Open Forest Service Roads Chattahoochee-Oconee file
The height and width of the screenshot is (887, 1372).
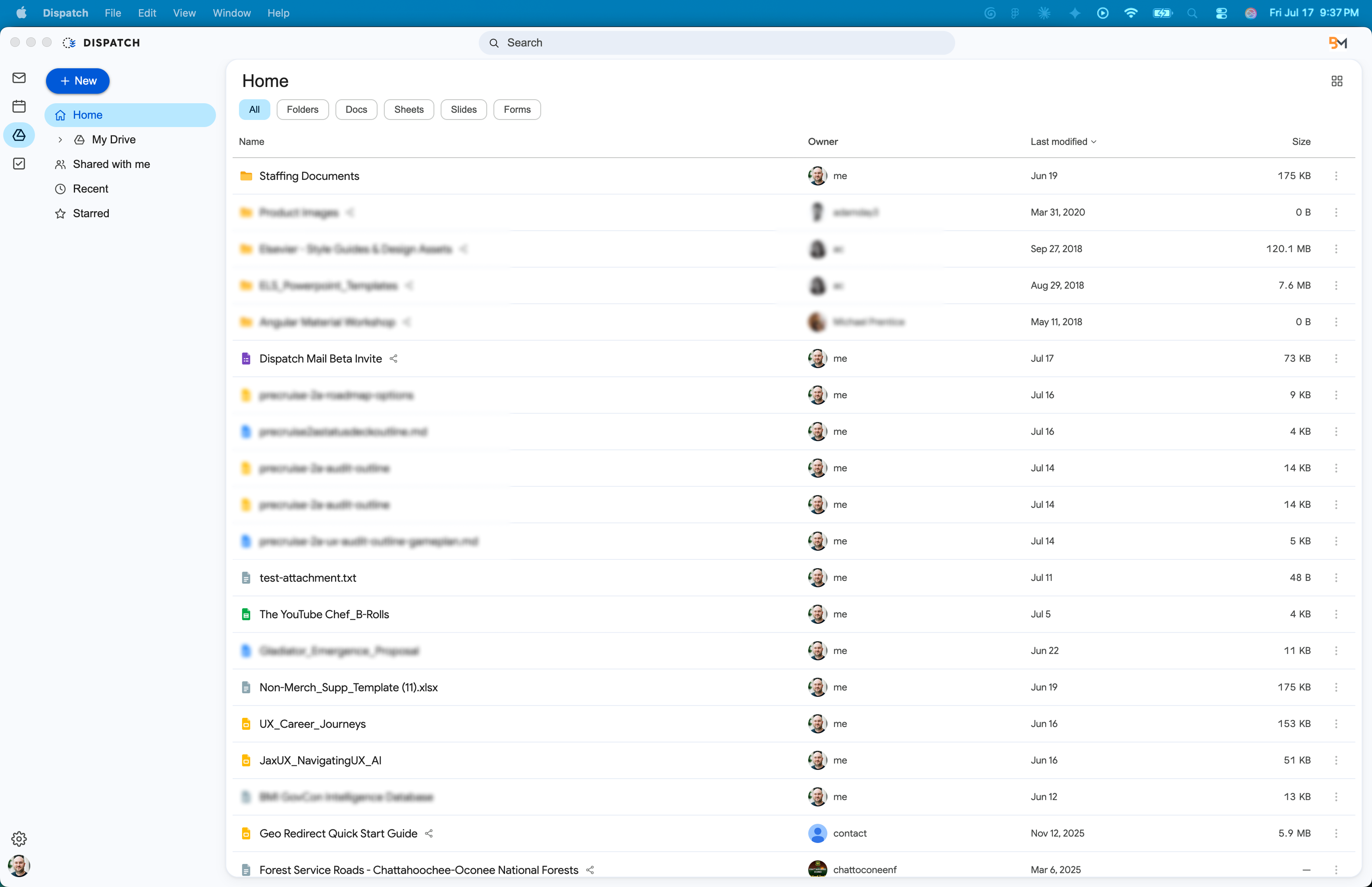coord(418,870)
